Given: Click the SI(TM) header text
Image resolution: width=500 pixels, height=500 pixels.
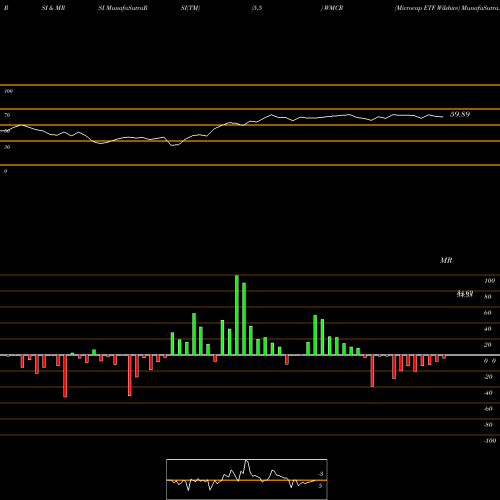Looking at the screenshot, I should [190, 8].
